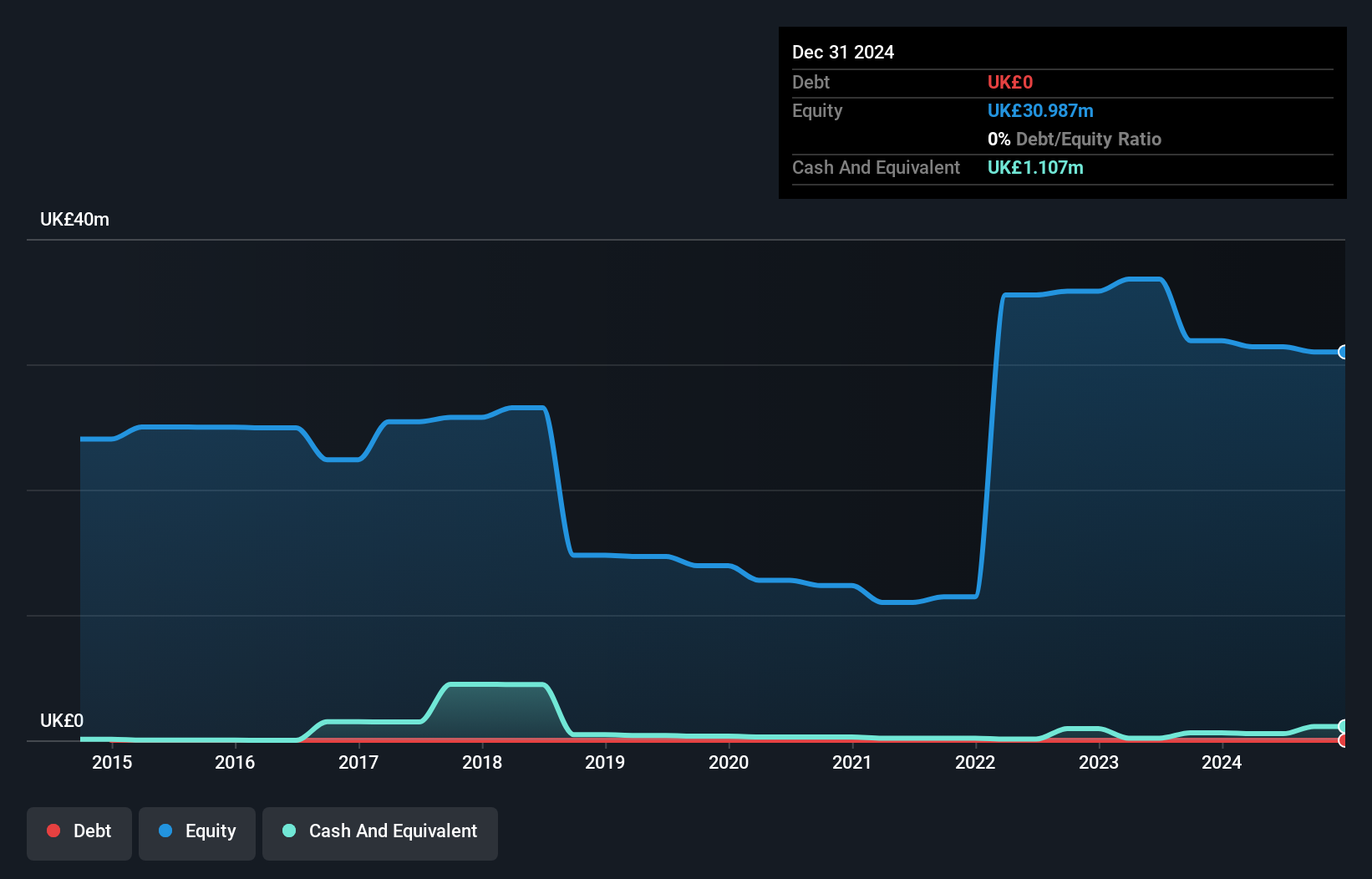Click the blue Equity legend dot
The height and width of the screenshot is (879, 1372).
(x=165, y=831)
